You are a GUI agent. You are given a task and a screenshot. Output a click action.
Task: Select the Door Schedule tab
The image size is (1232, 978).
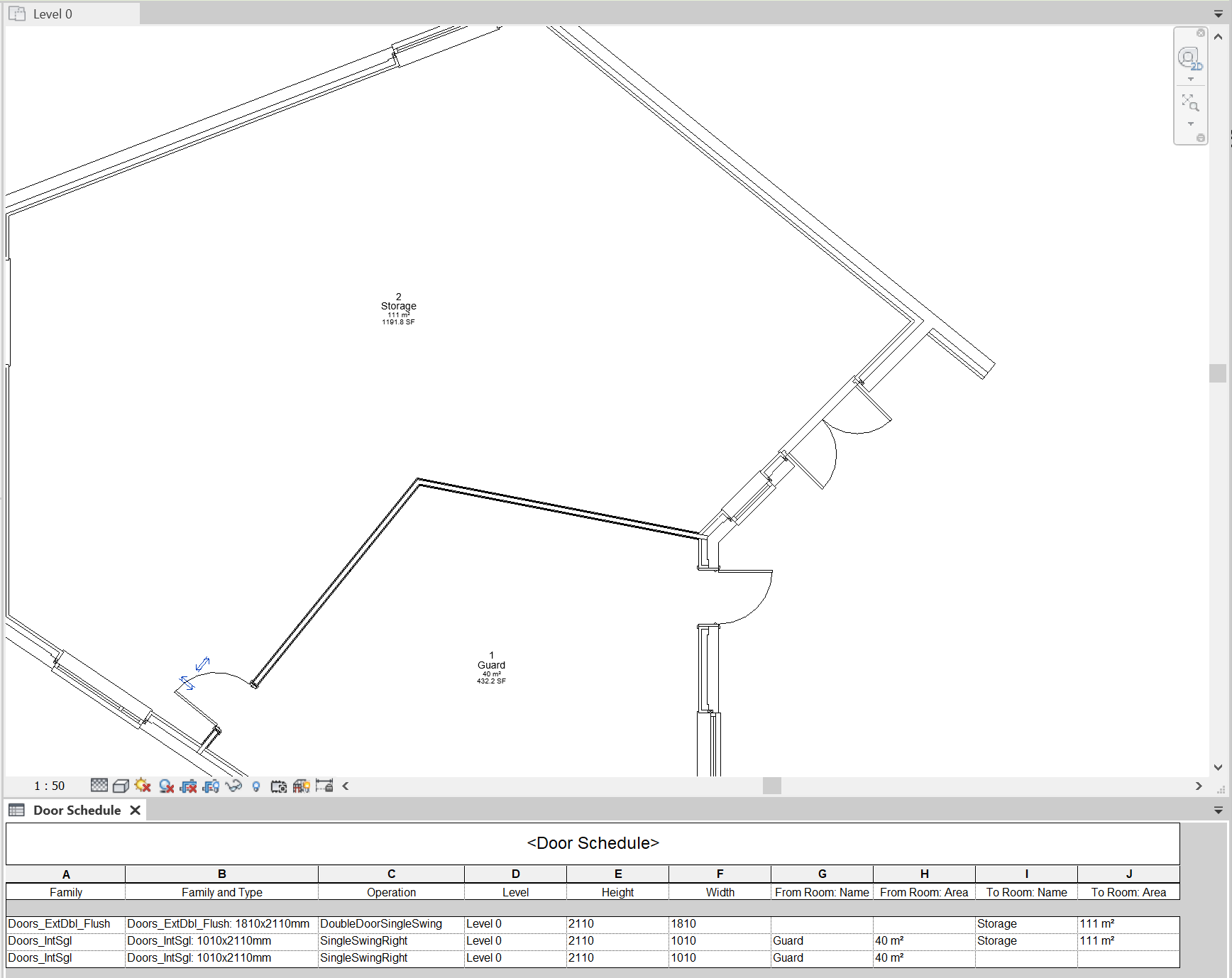click(77, 811)
